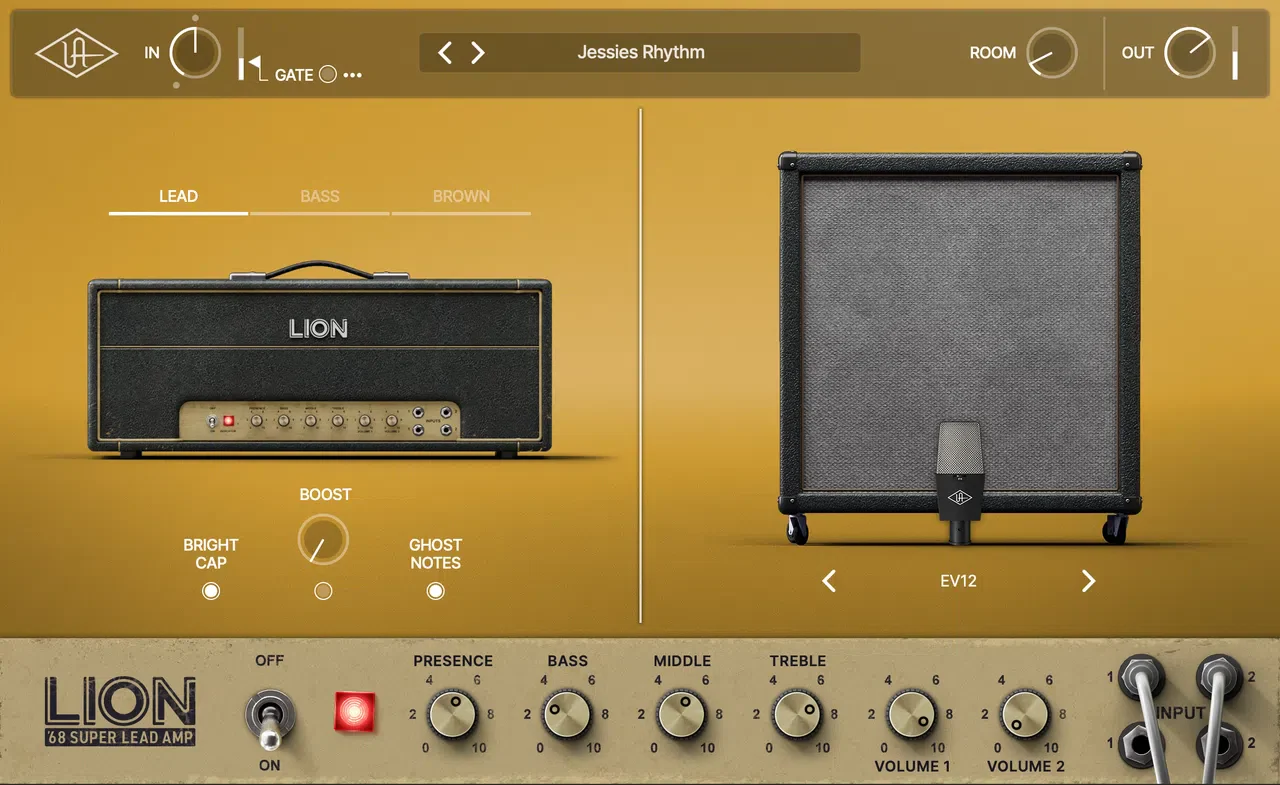
Task: Toggle GHOST NOTES on
Action: pyautogui.click(x=435, y=591)
